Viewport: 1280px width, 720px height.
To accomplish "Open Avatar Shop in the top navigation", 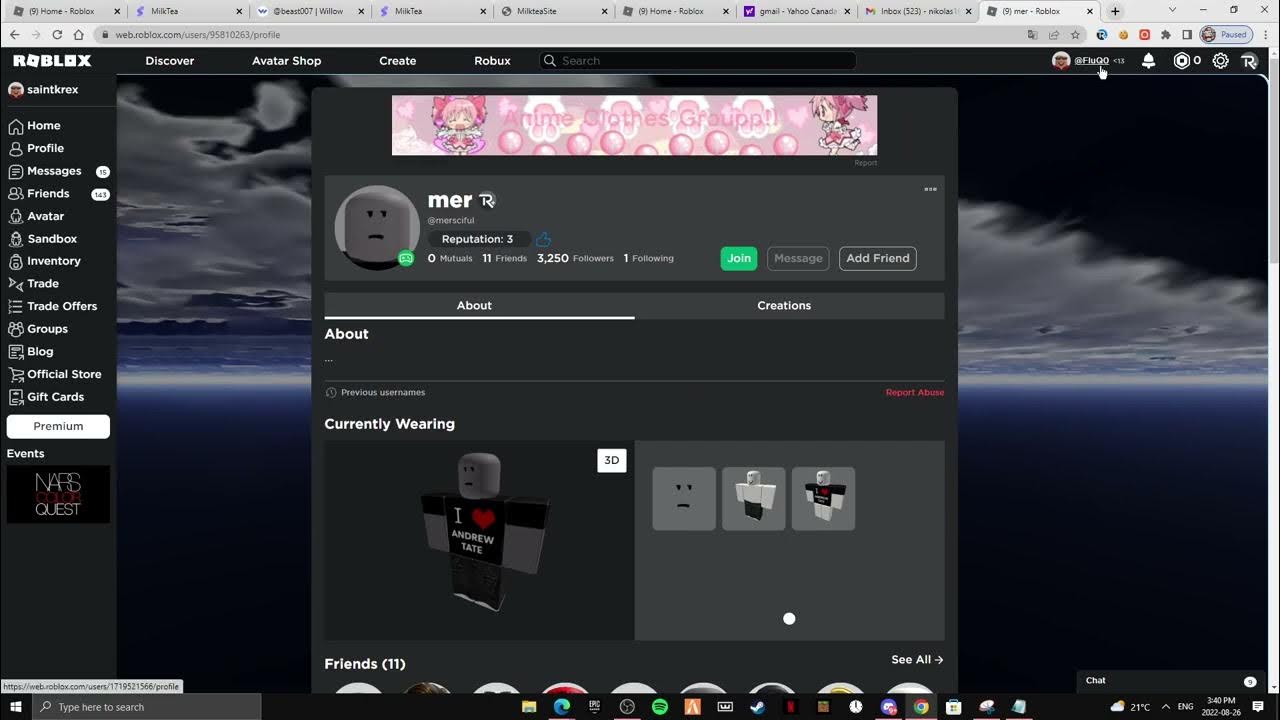I will 287,61.
